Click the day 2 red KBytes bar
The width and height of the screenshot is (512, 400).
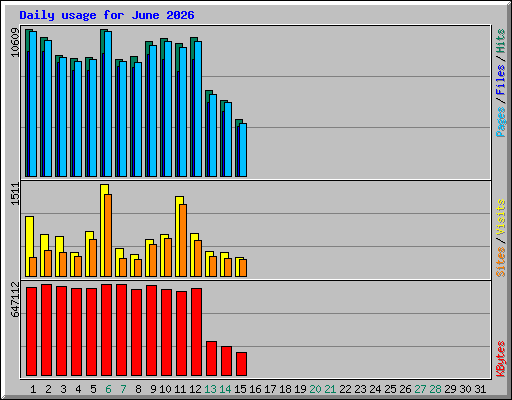tap(46, 330)
